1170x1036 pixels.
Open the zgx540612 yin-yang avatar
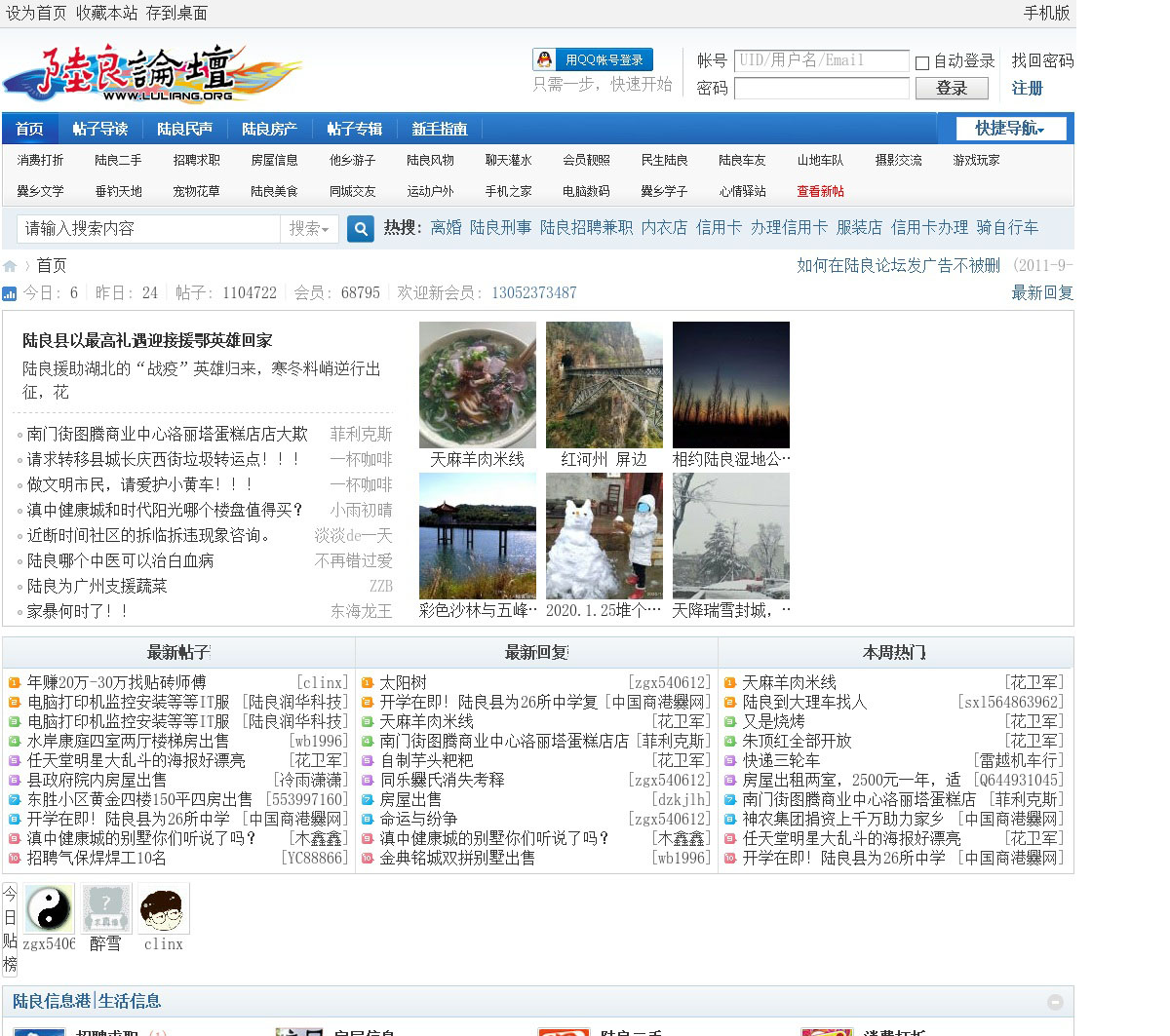[x=49, y=908]
